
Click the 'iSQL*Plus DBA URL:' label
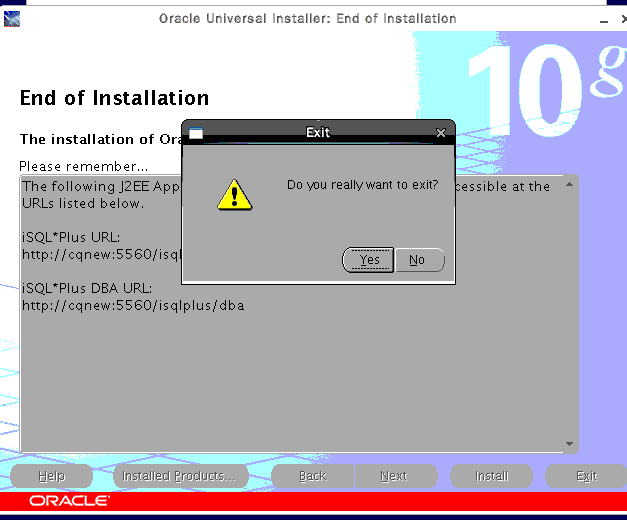tap(87, 288)
